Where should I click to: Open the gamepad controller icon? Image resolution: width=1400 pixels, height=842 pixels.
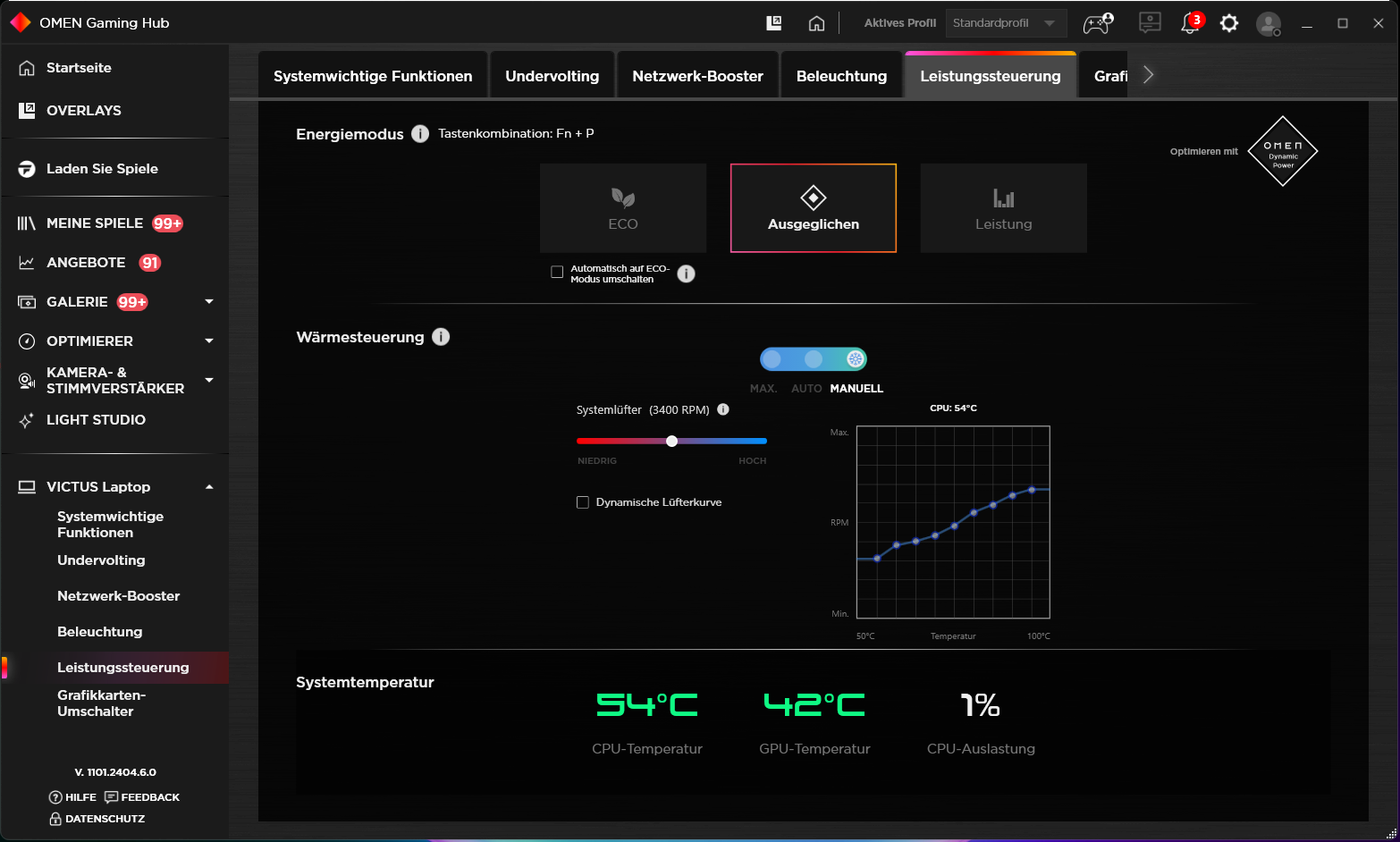point(1097,23)
